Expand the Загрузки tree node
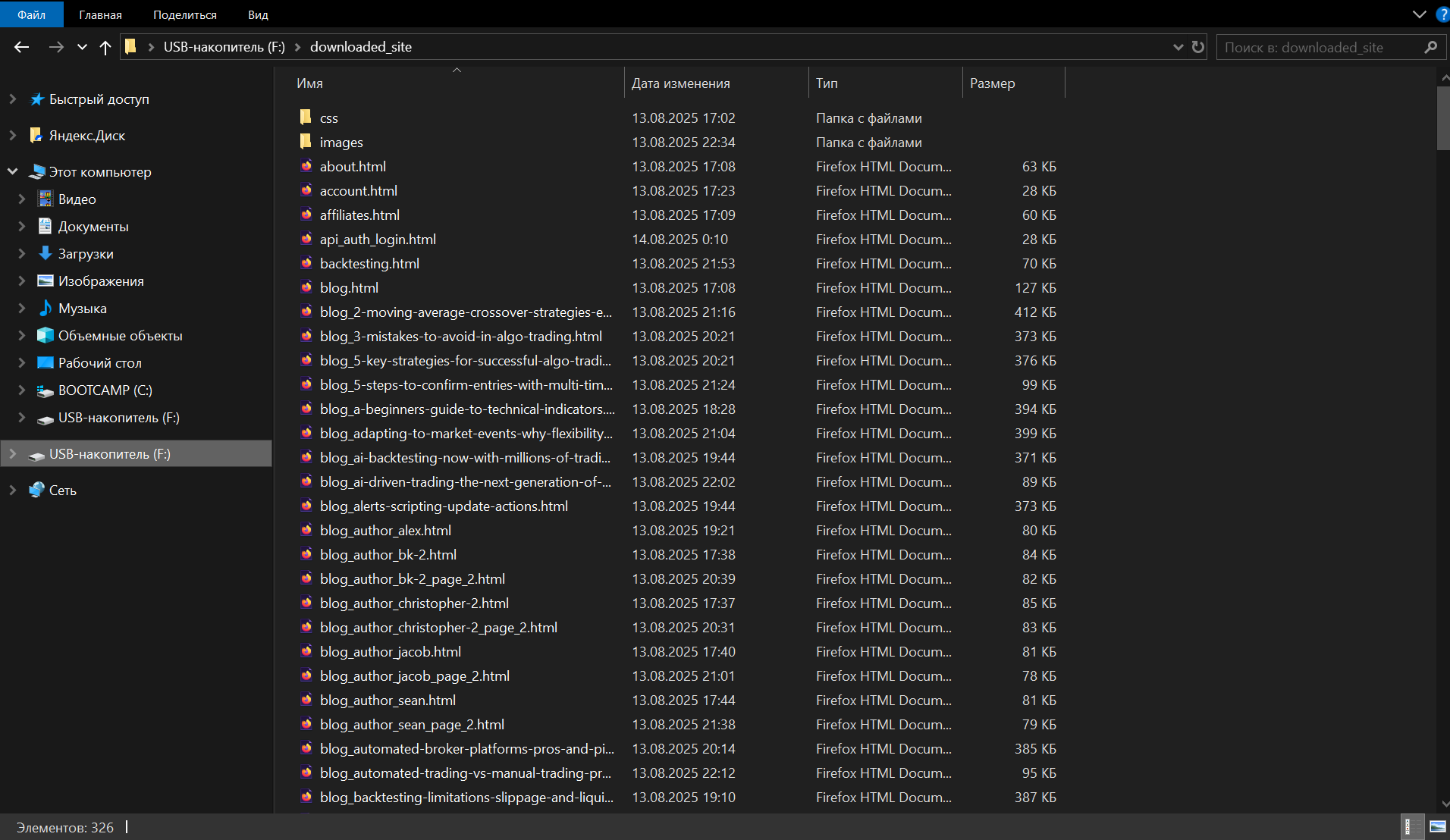The image size is (1450, 840). coord(22,253)
